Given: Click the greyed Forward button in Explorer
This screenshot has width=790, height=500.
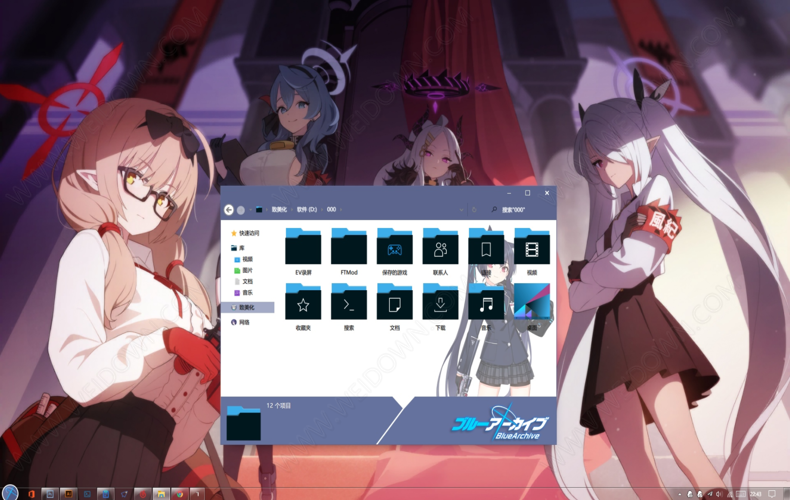Looking at the screenshot, I should pos(241,210).
